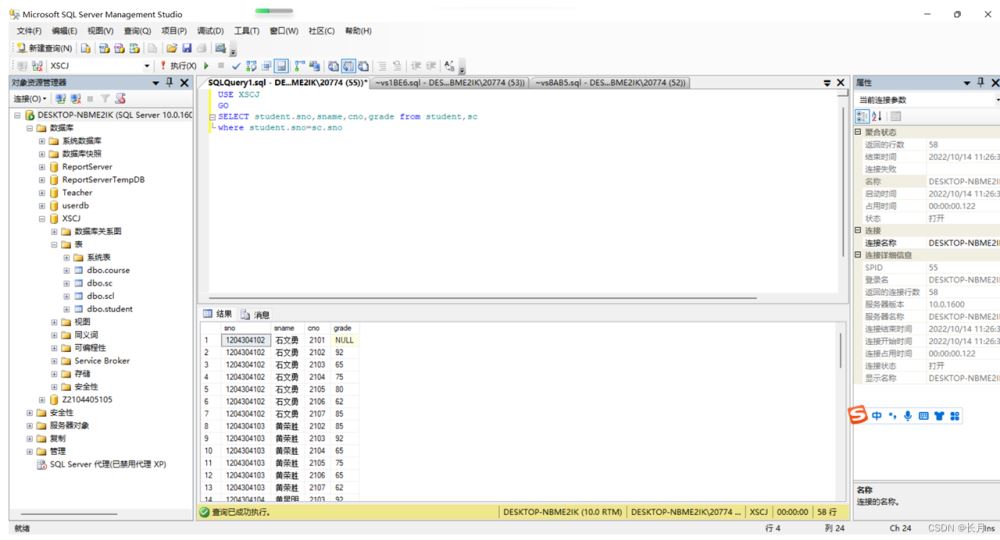Click the New Query (新建查询) toolbar button
The image size is (1000, 540).
pos(44,48)
